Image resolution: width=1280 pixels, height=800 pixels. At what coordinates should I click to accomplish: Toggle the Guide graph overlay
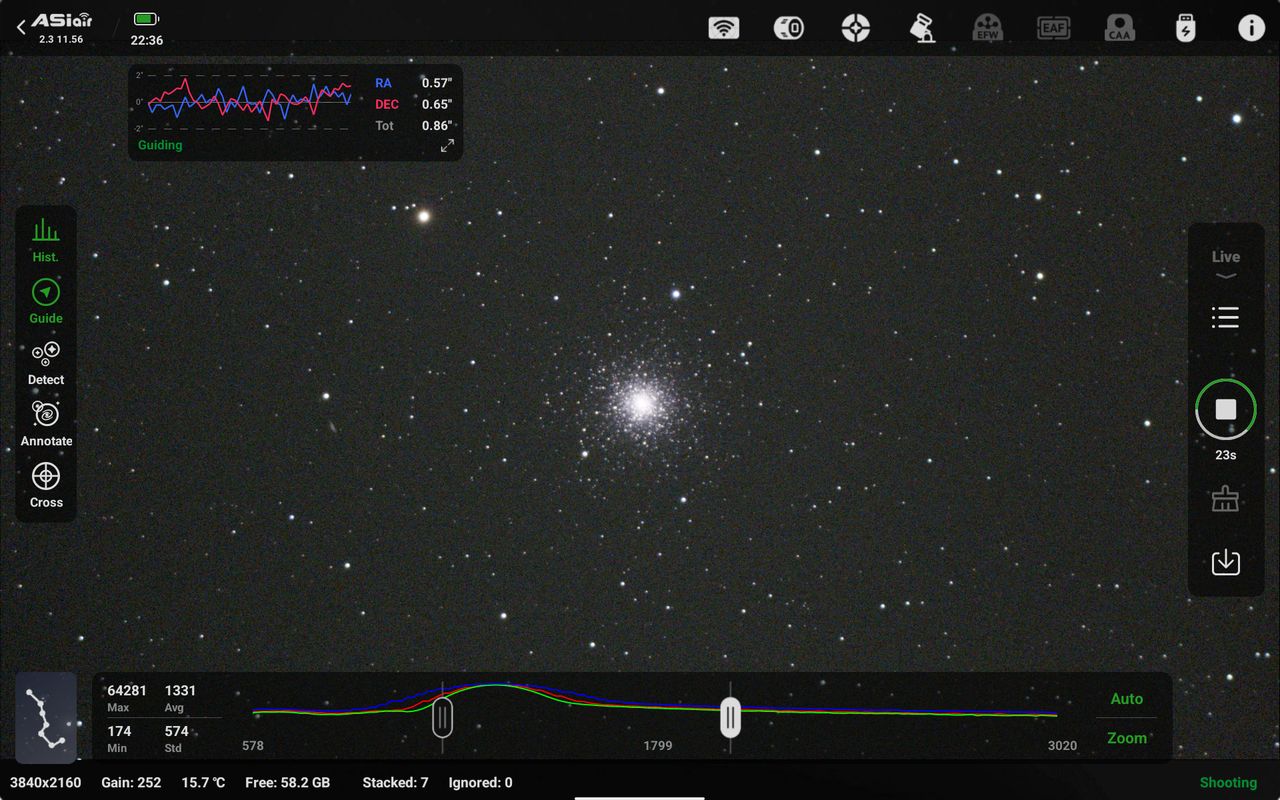click(46, 302)
